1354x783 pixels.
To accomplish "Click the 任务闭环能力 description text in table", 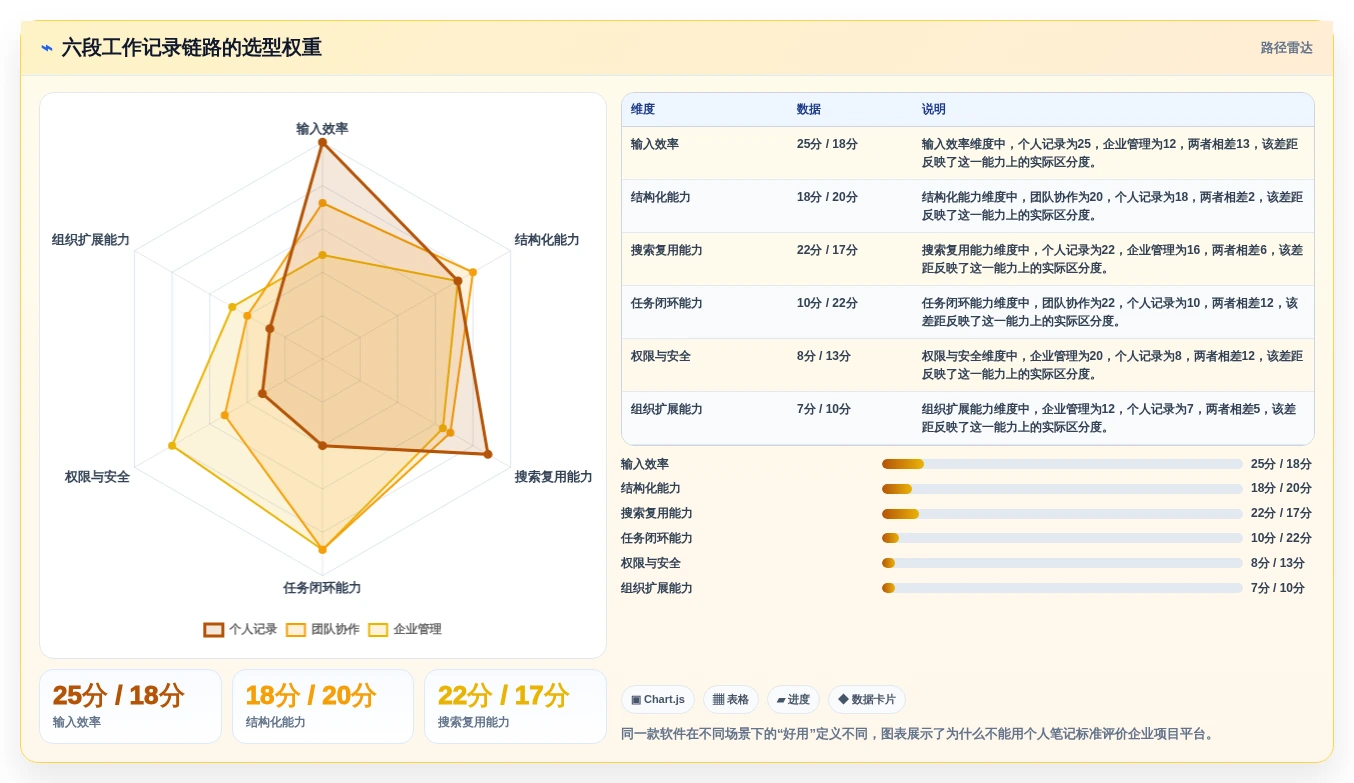I will click(1110, 312).
